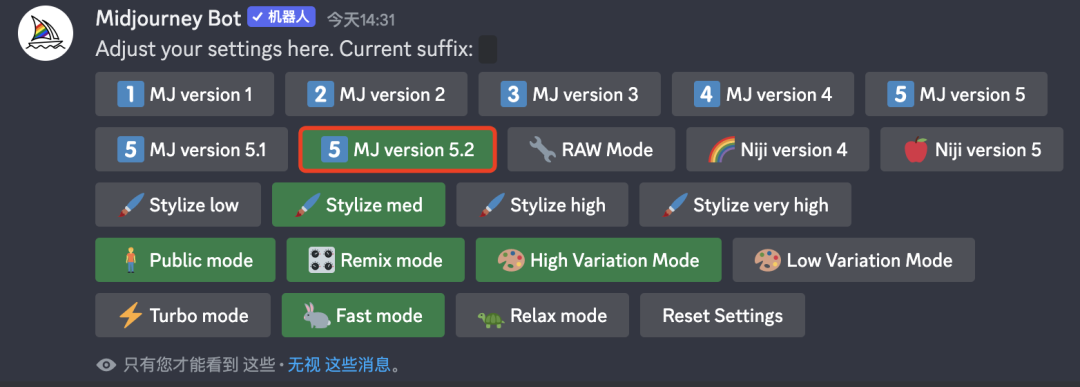Click the rainbow icon on Niji version 4
The height and width of the screenshot is (387, 1080).
pos(721,149)
